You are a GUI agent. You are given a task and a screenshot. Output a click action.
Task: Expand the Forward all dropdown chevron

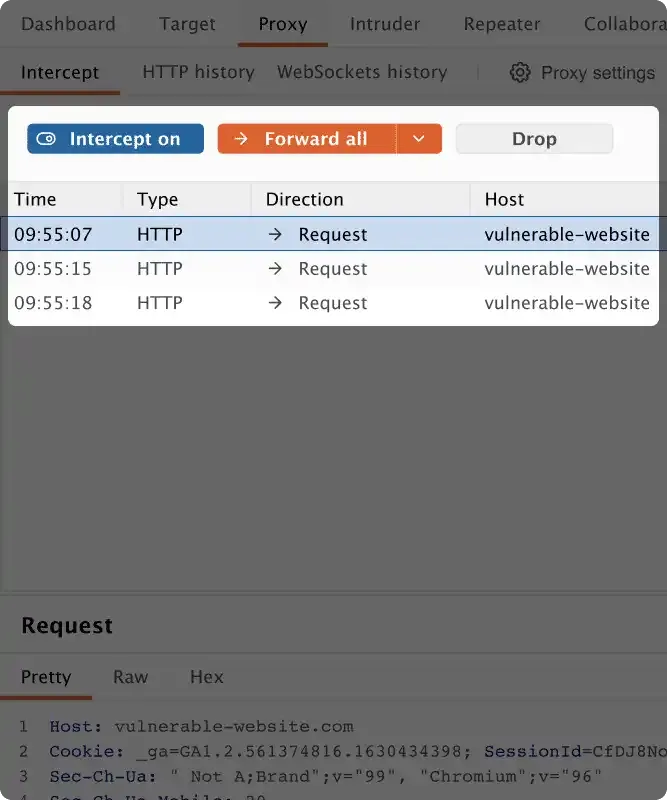point(419,138)
